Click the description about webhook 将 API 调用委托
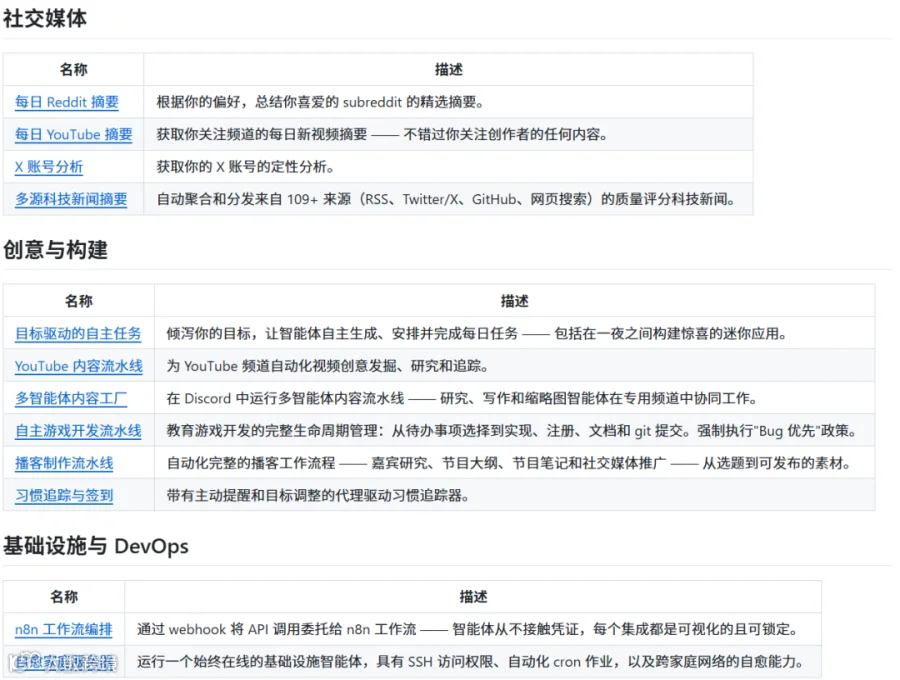The width and height of the screenshot is (900, 680). 468,630
